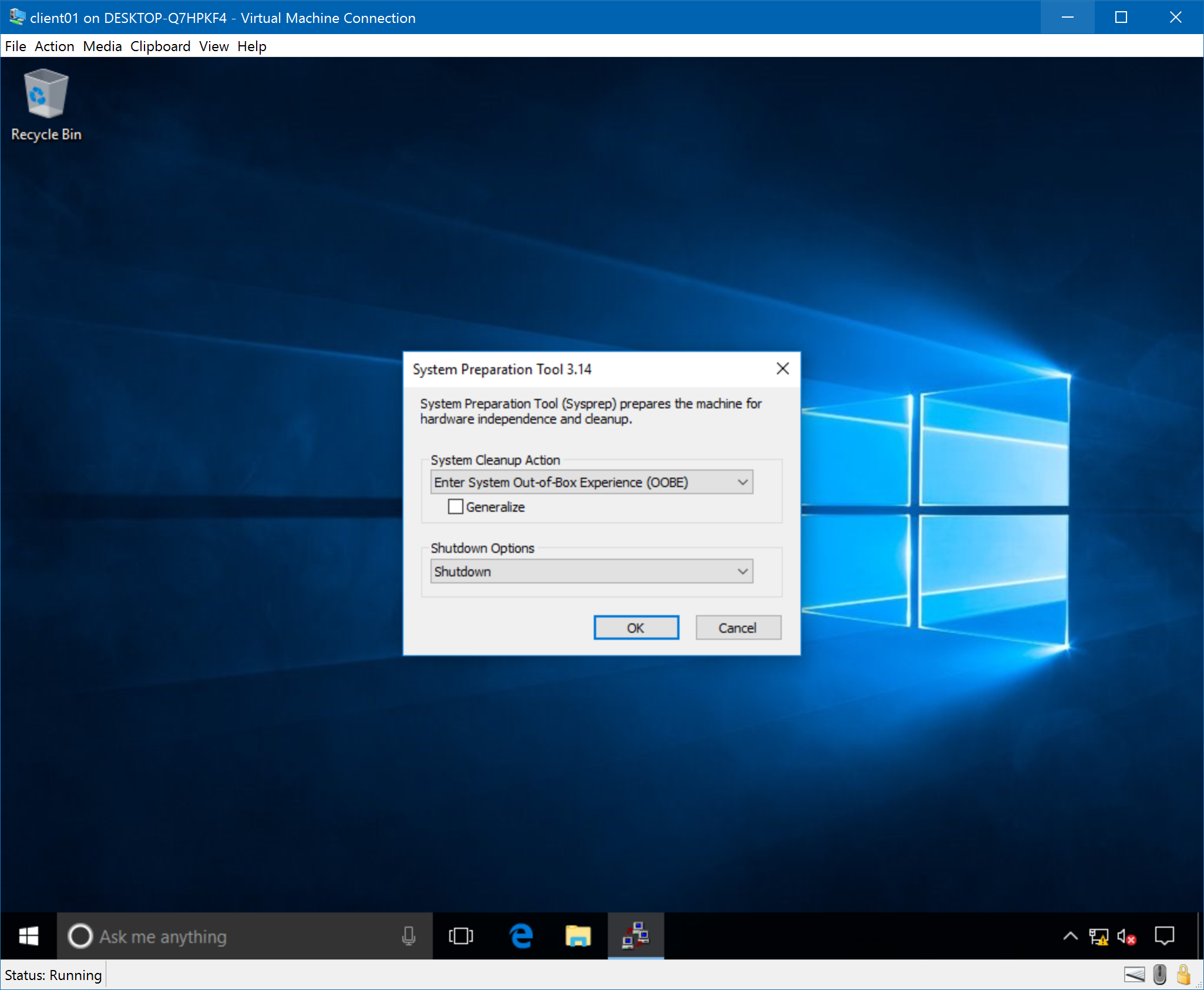Click the muted volume tray icon
The width and height of the screenshot is (1204, 990).
[1126, 936]
